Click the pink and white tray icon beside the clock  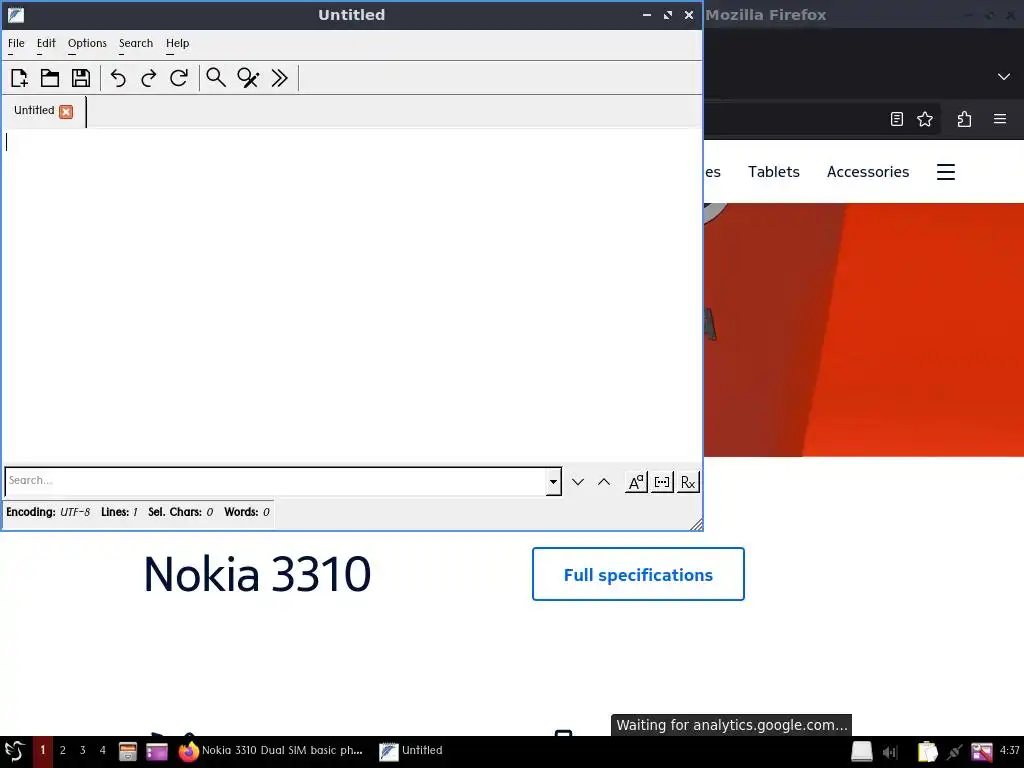[x=982, y=752]
